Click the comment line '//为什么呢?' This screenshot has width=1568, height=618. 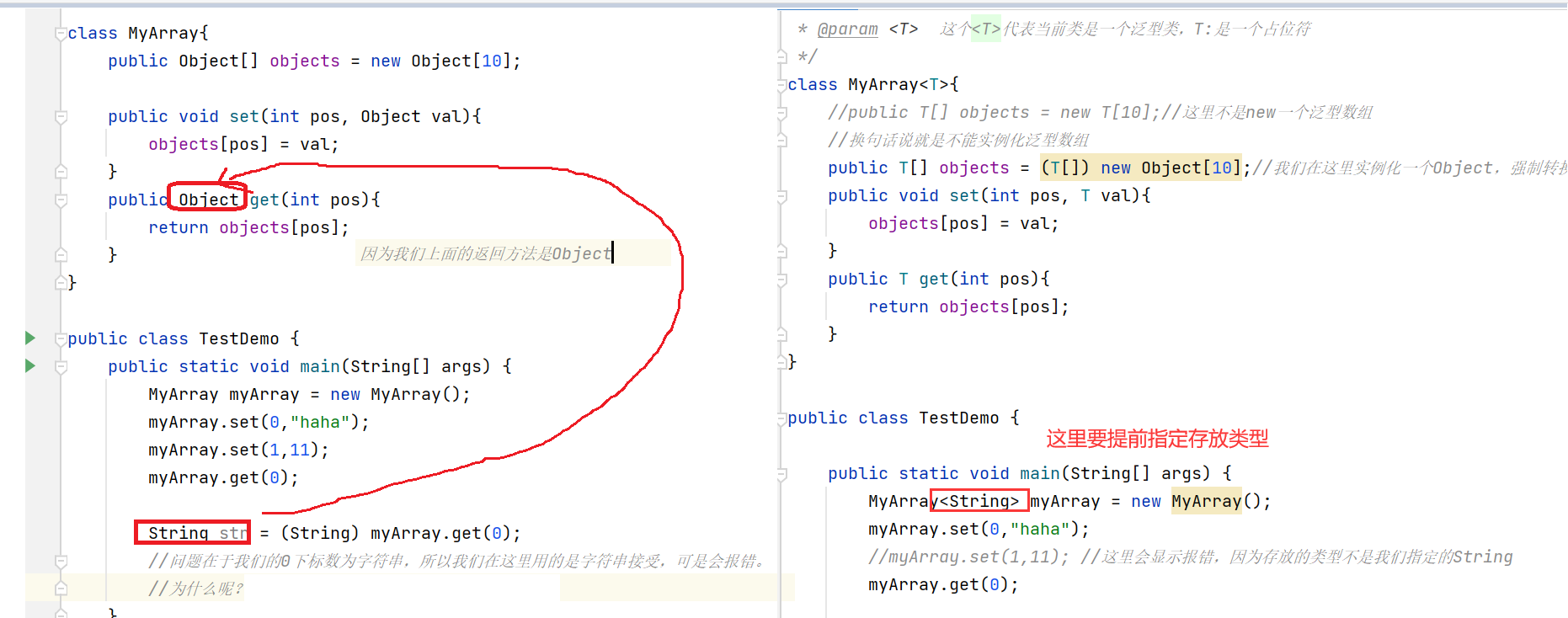(x=196, y=589)
